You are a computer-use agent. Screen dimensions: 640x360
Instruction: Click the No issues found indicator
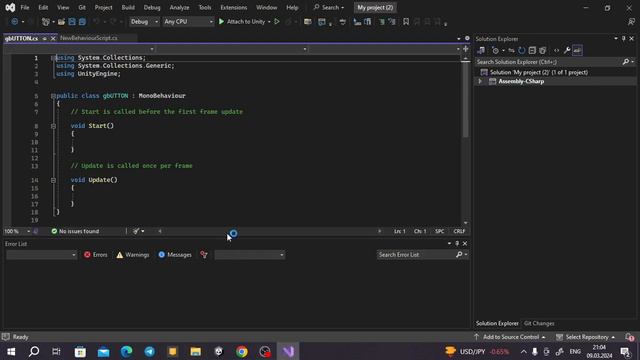coord(75,231)
